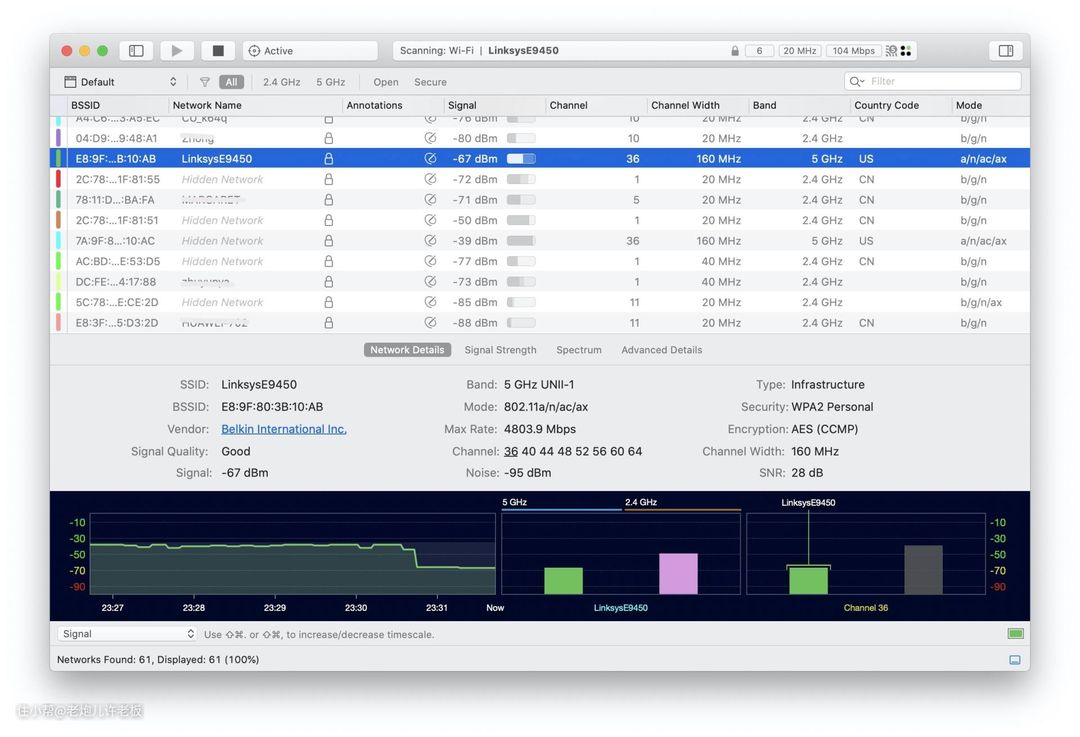Click the filter funnel icon
Viewport: 1080px width, 737px height.
(x=205, y=82)
